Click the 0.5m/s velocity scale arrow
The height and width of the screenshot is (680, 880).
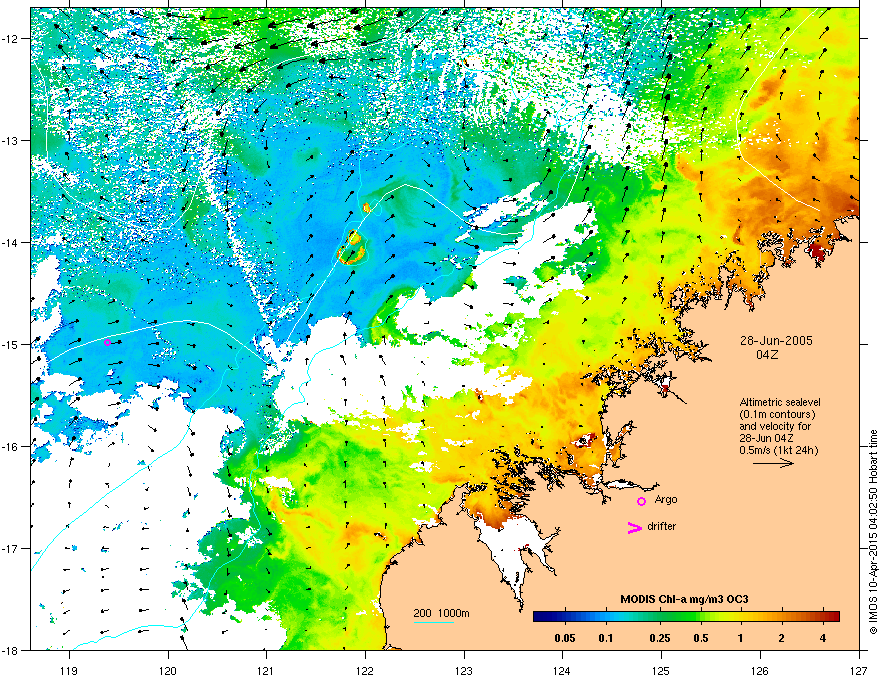(773, 463)
